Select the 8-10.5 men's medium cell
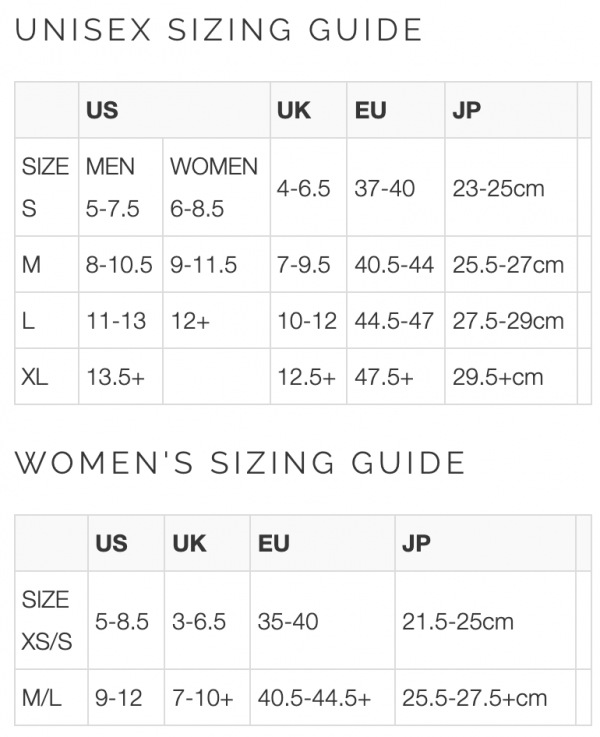The width and height of the screenshot is (600, 737). click(119, 265)
